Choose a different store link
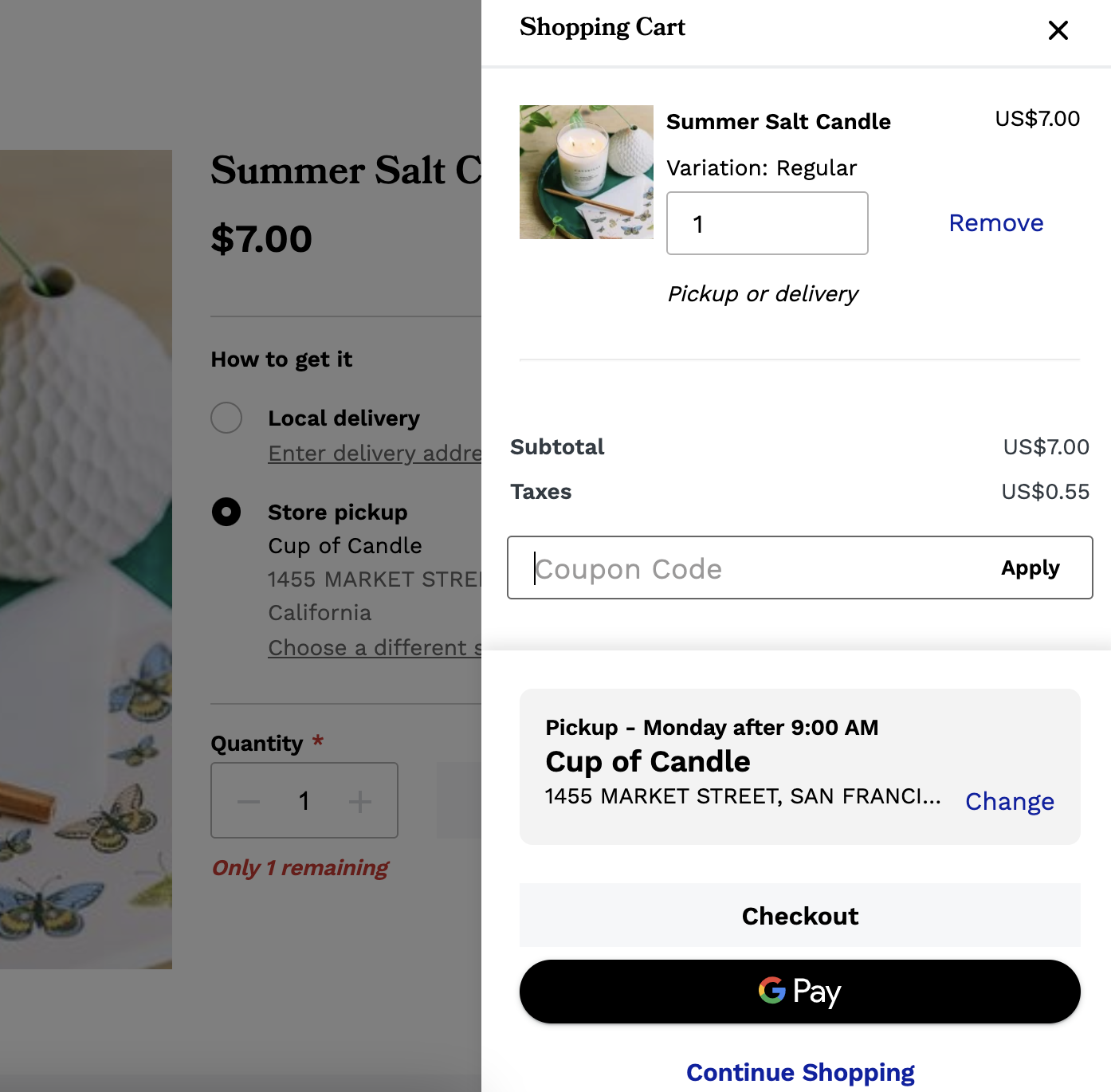The width and height of the screenshot is (1111, 1092). click(x=375, y=648)
